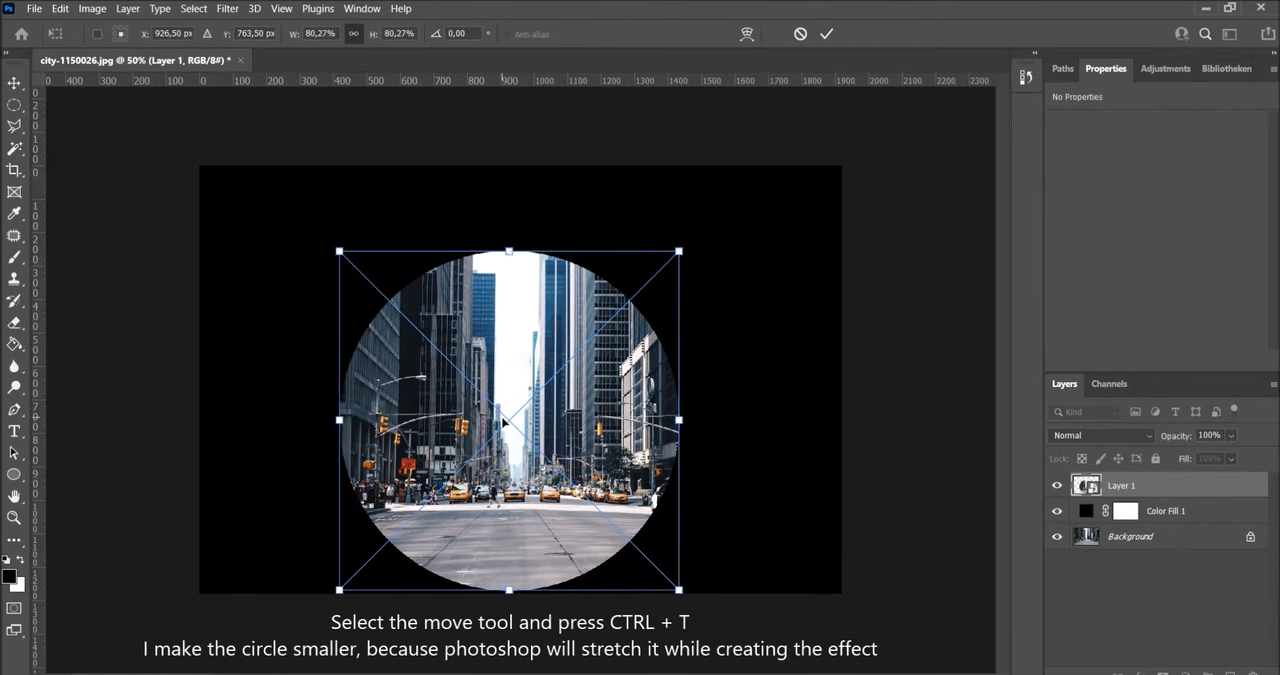The image size is (1280, 675).
Task: Toggle lock position icon in Layers
Action: point(1119,459)
